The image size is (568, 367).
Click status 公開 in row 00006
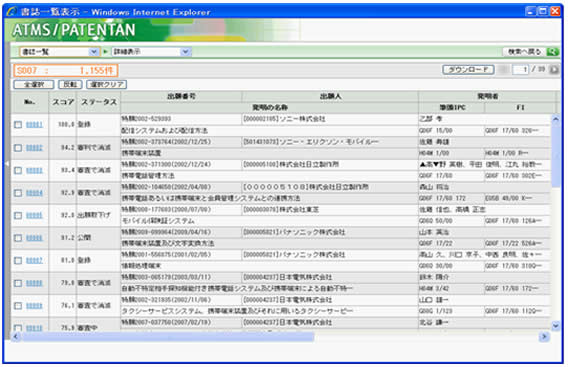click(84, 238)
